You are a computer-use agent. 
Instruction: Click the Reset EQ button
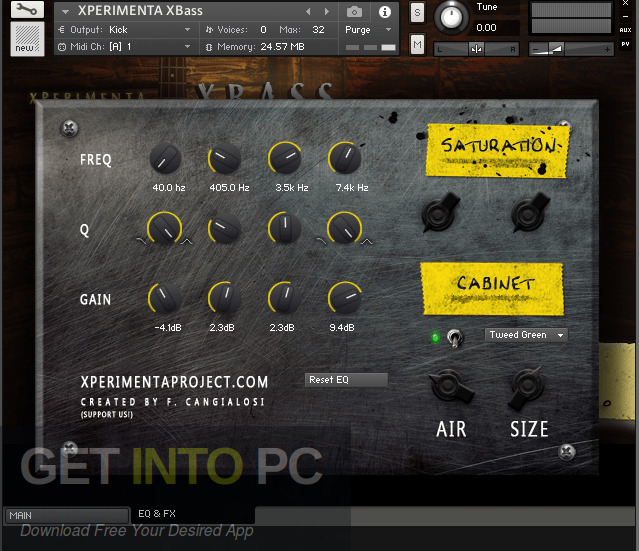[346, 380]
